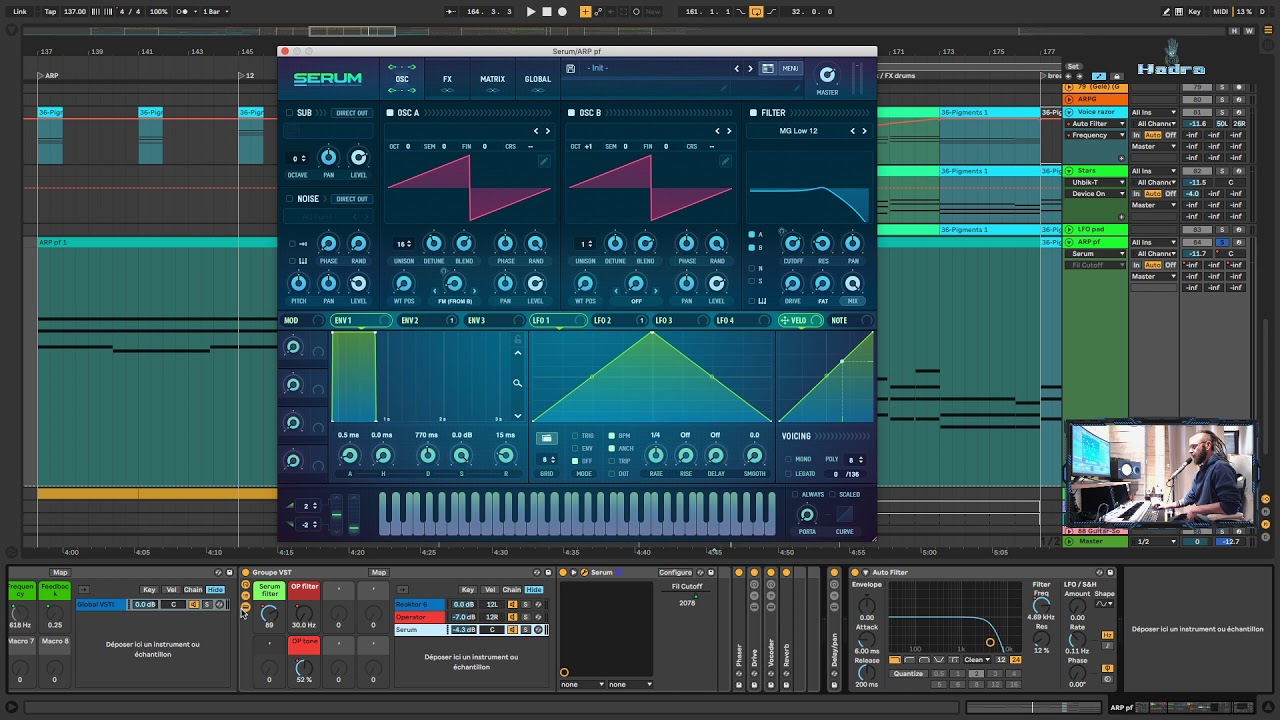This screenshot has width=1280, height=720.
Task: Switch to the OSC tab in Serum
Action: coord(402,79)
